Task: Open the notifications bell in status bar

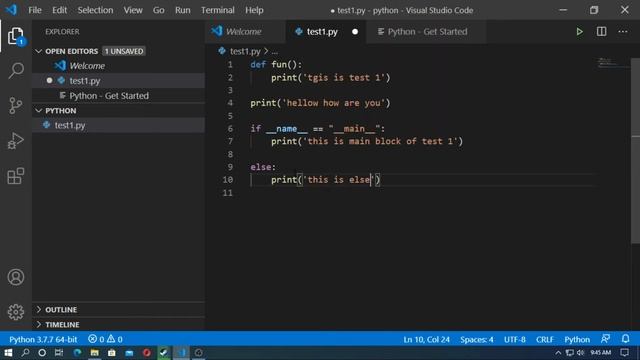Action: coord(625,339)
